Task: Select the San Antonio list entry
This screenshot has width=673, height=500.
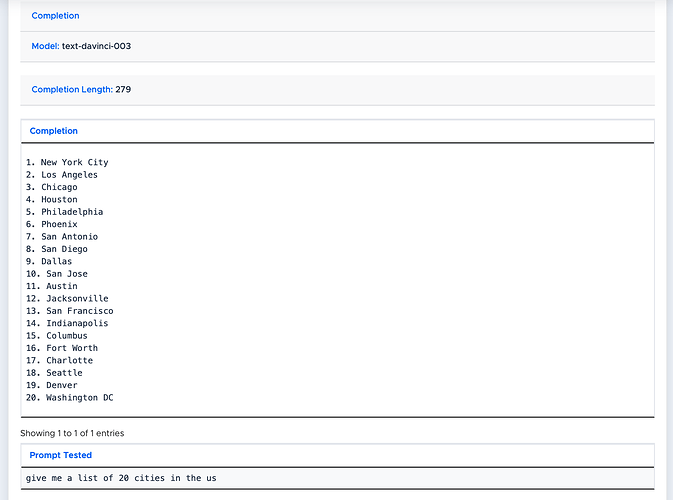Action: coord(62,236)
